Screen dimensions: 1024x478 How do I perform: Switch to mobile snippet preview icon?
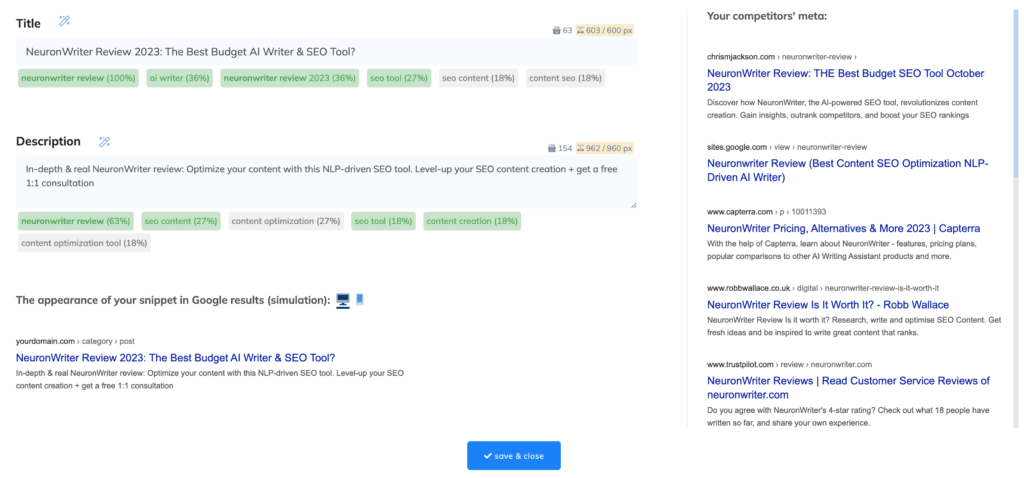[x=360, y=300]
